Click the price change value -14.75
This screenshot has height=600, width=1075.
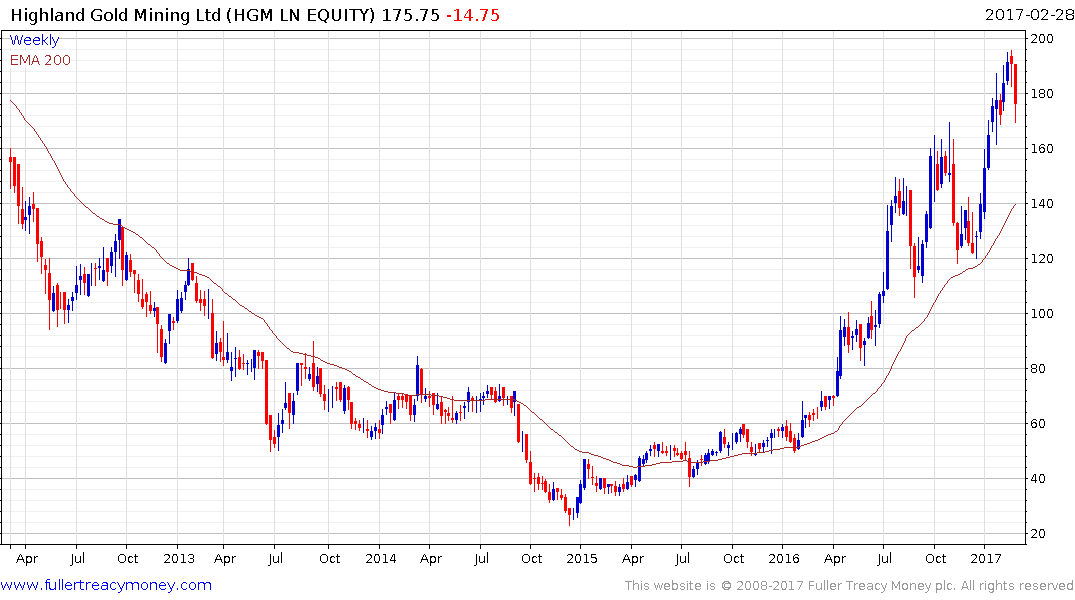473,15
